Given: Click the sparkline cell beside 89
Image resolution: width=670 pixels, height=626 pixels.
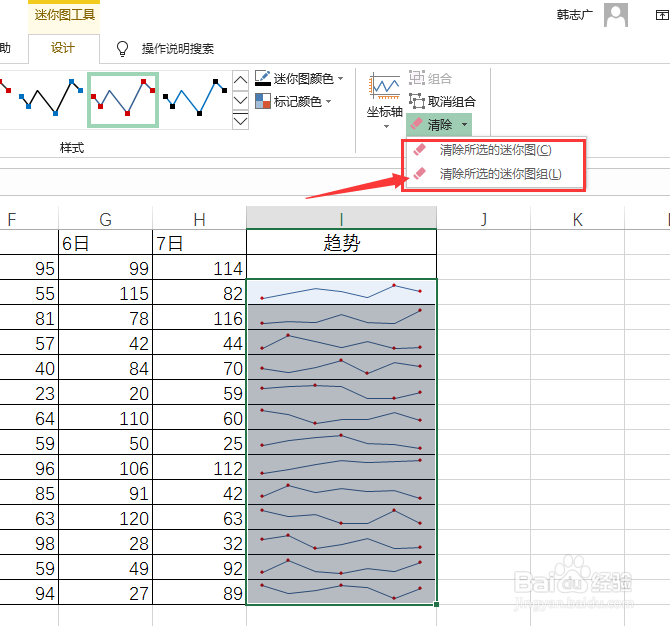Looking at the screenshot, I should 341,592.
